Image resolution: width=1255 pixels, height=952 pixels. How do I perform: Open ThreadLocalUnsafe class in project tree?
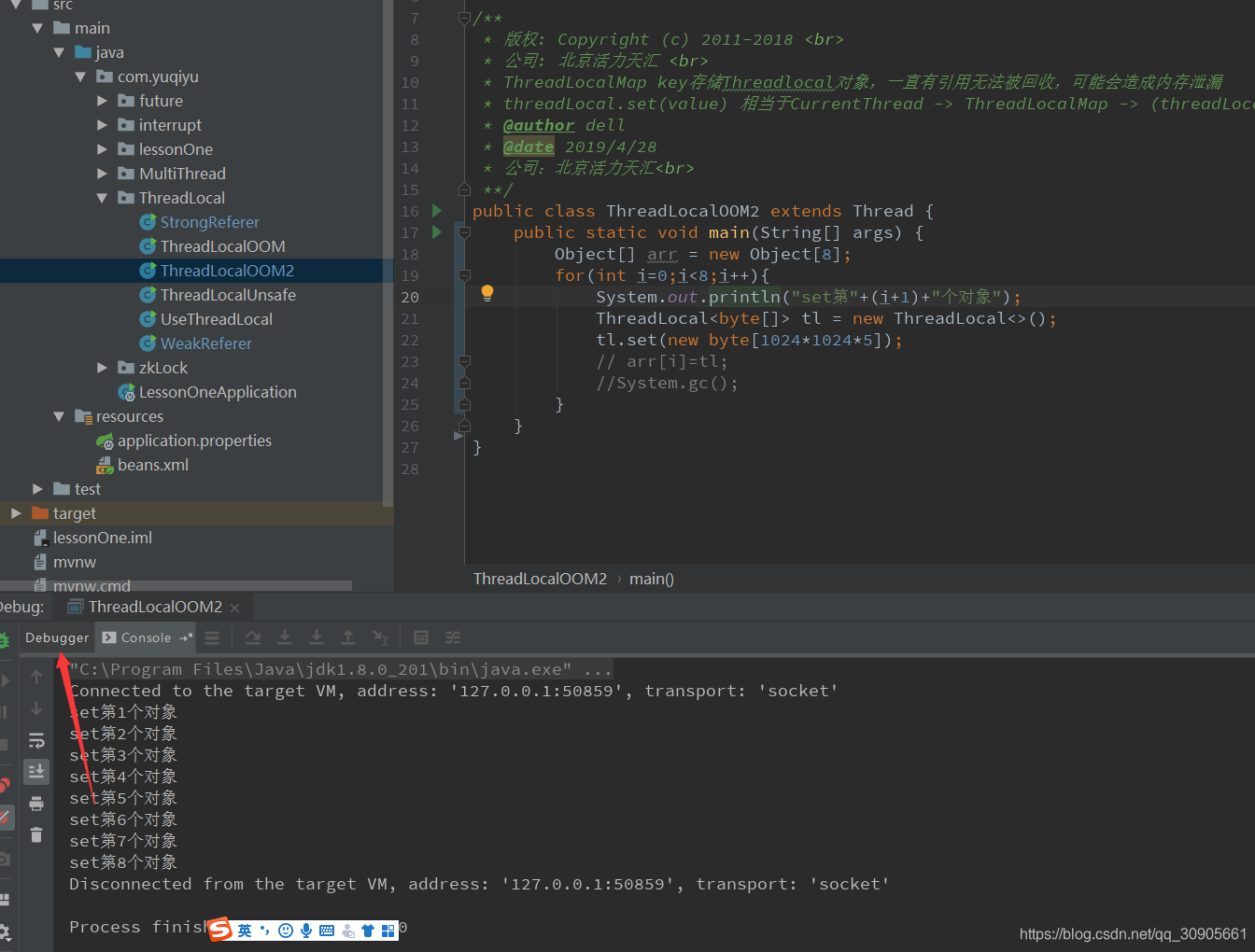[x=228, y=295]
